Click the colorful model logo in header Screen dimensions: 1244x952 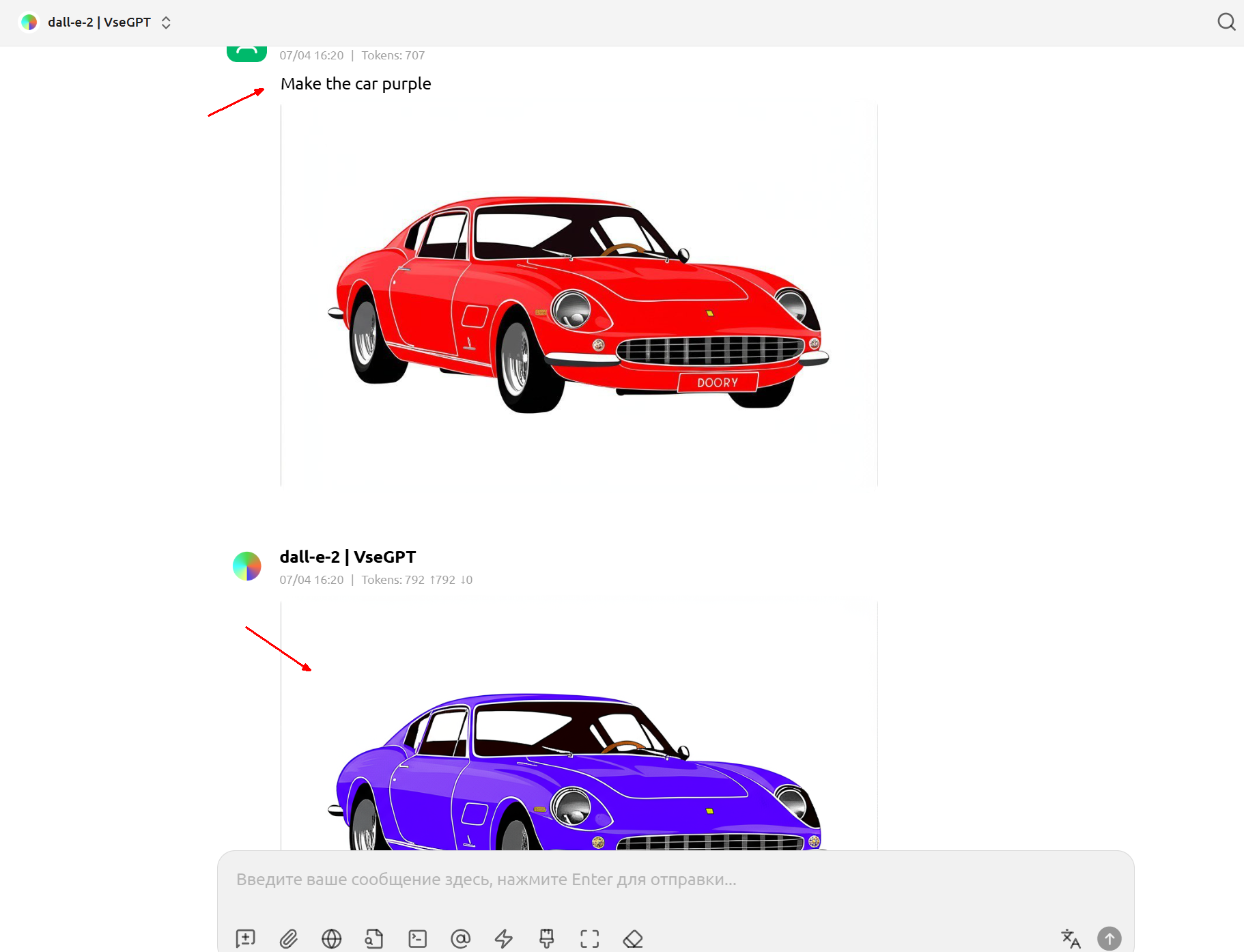click(29, 23)
